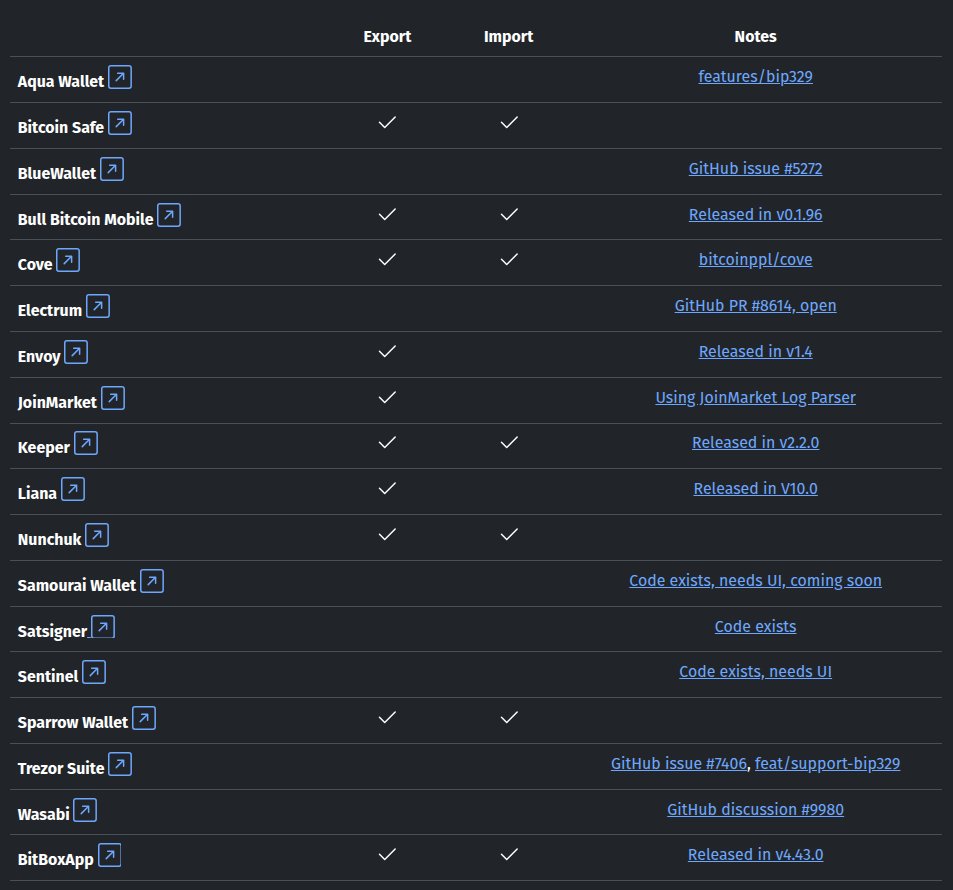Viewport: 953px width, 890px height.
Task: Click the BlueWallet name text
Action: pos(57,174)
